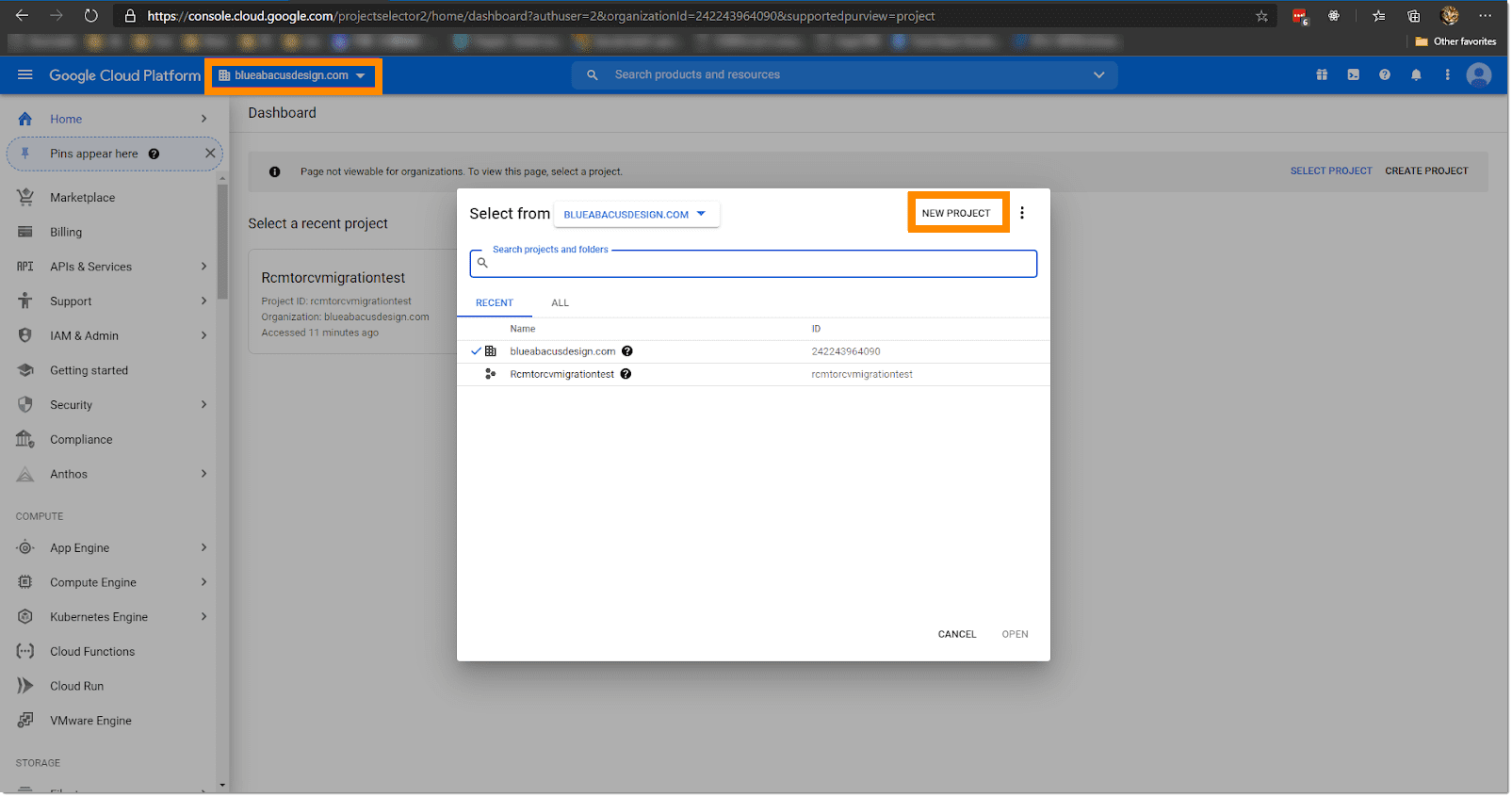Click the Getting started graduation cap icon
The width and height of the screenshot is (1512, 797).
click(25, 370)
